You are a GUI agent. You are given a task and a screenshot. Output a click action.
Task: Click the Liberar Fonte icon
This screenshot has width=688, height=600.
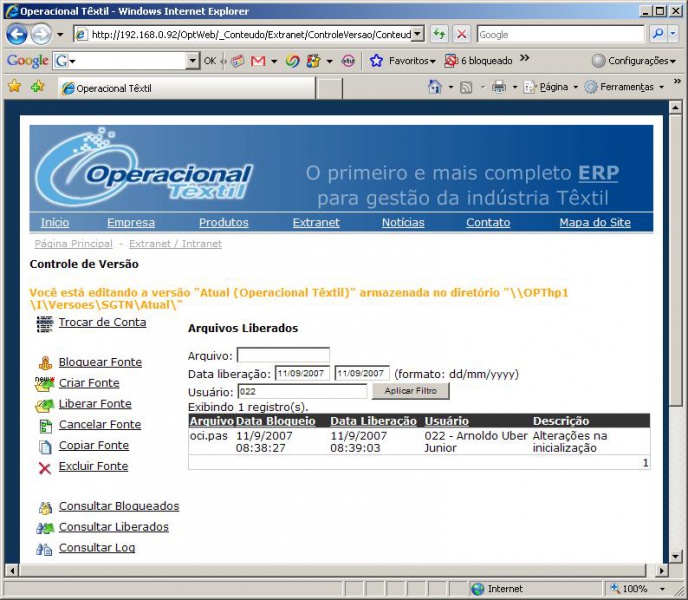(x=44, y=405)
